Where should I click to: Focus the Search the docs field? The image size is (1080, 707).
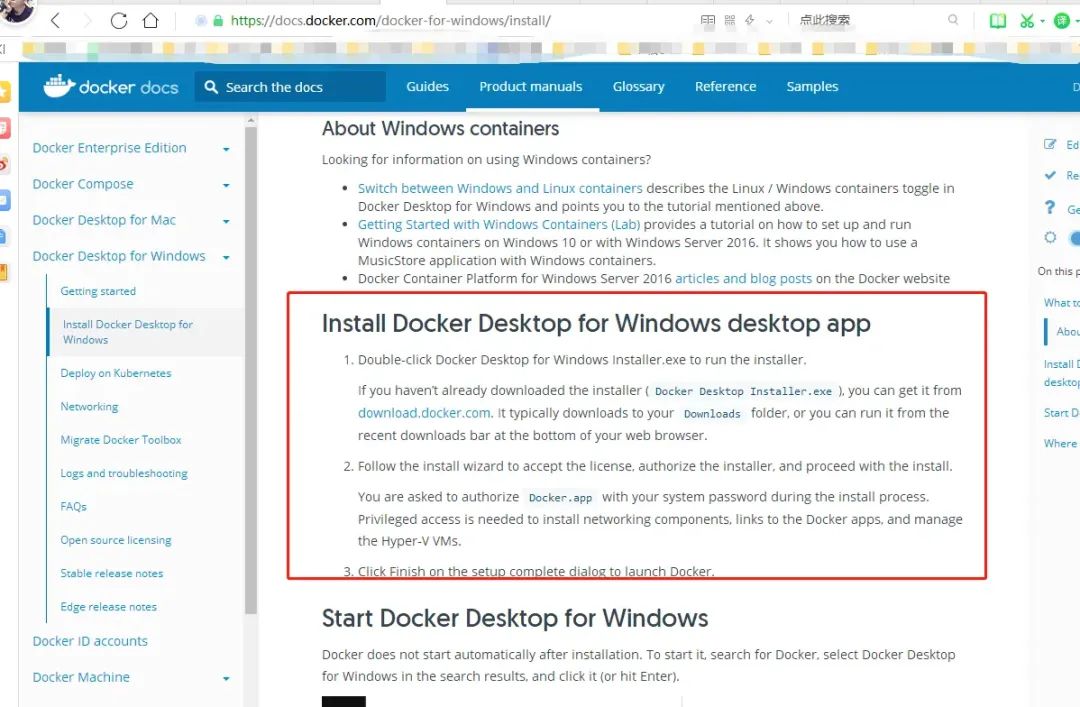coord(290,87)
